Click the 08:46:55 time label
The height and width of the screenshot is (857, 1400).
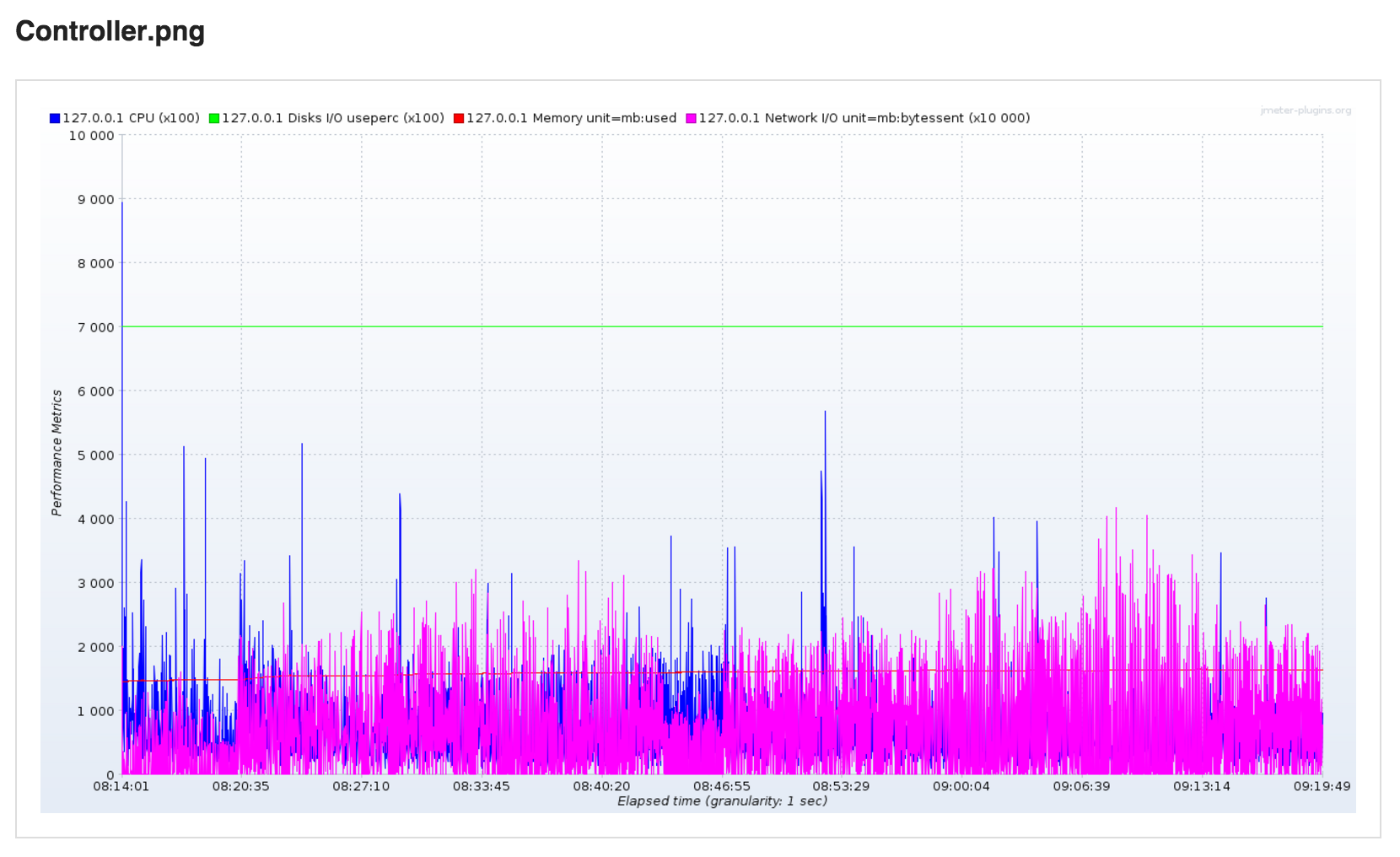(721, 786)
